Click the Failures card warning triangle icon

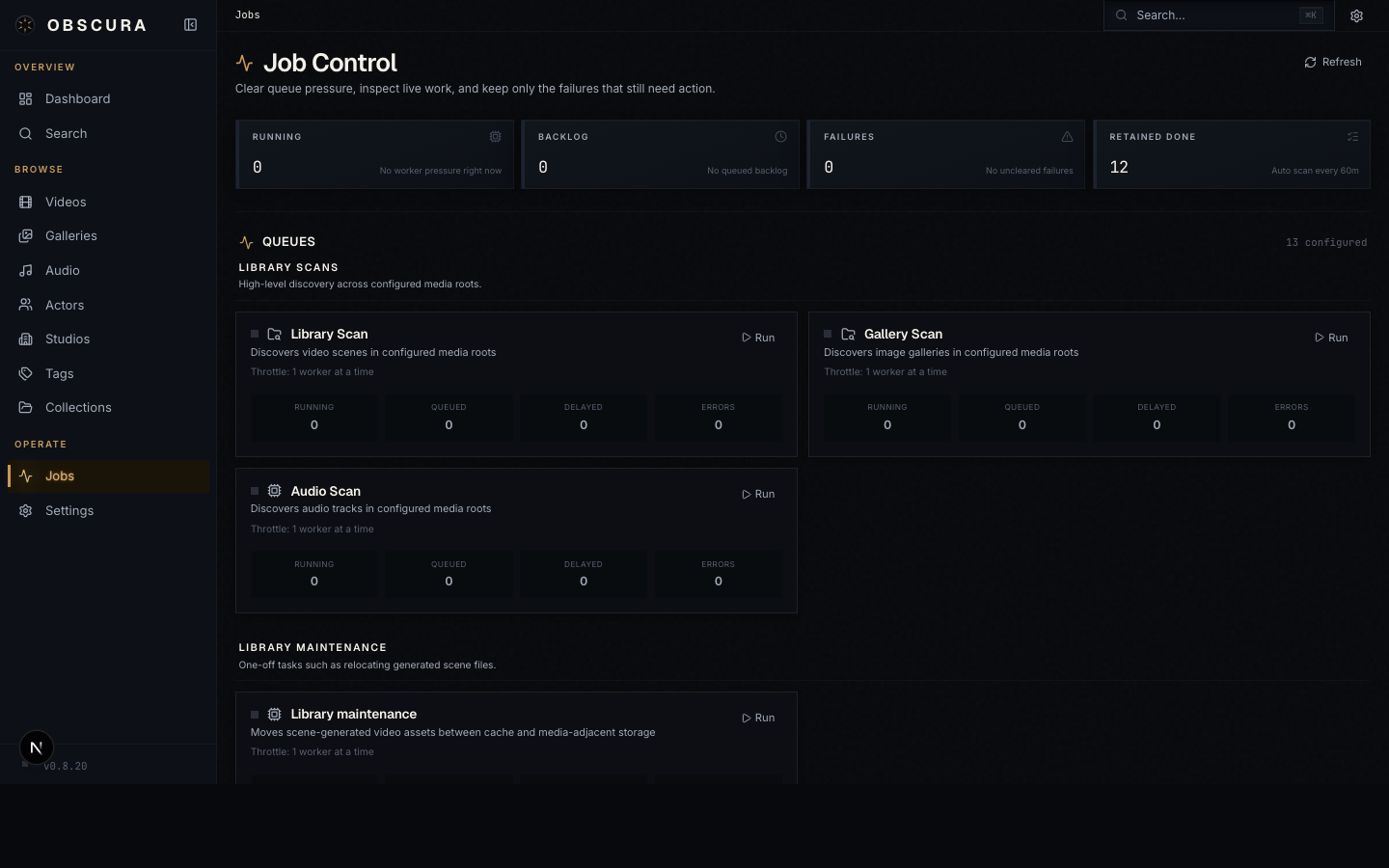click(x=1067, y=137)
